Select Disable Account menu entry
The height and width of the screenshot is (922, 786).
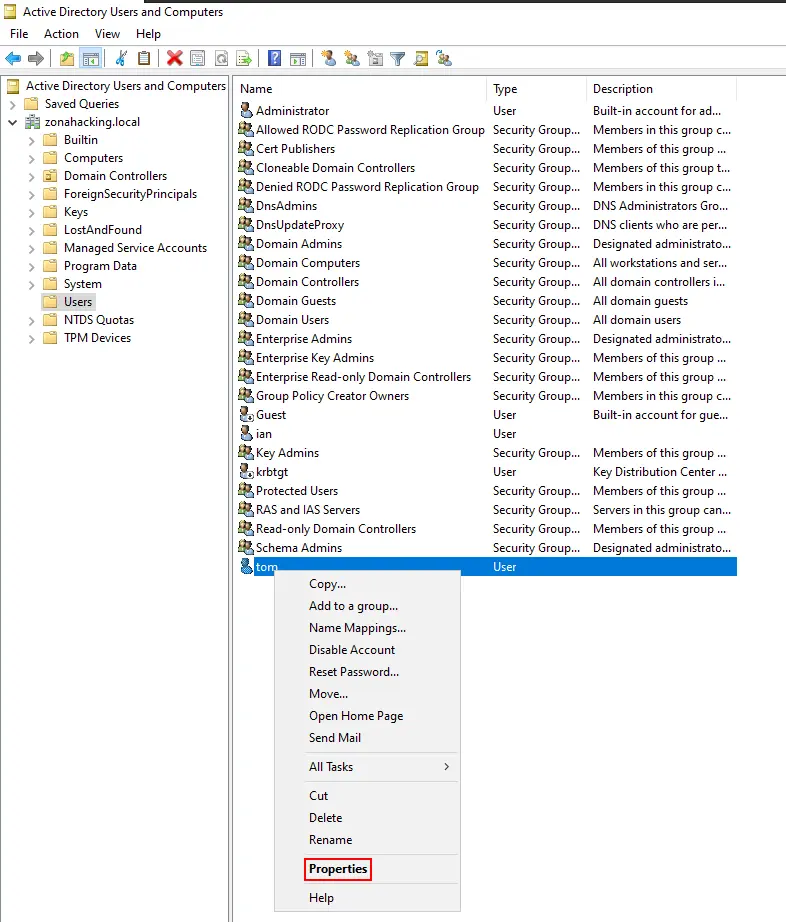tap(352, 650)
